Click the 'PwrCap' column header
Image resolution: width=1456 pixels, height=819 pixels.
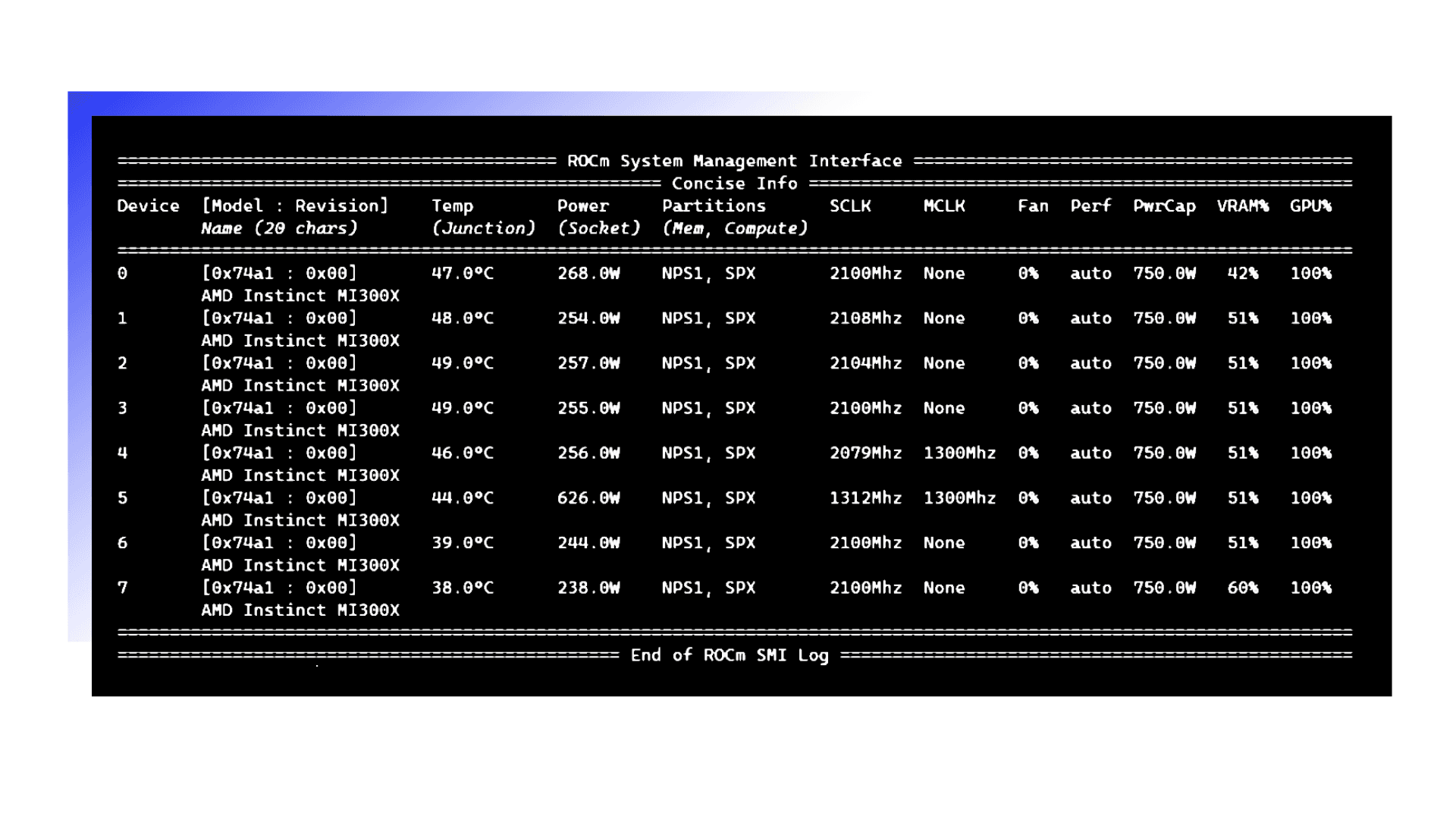click(1164, 206)
